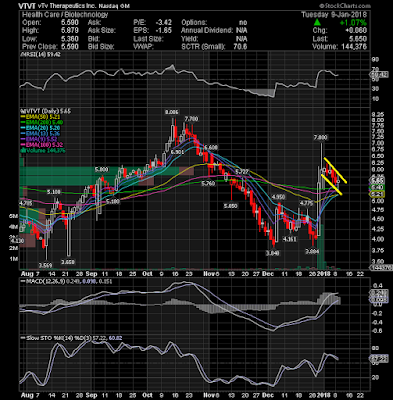The image size is (393, 400).
Task: Click the 8.085 peak price label
Action: coord(172,113)
